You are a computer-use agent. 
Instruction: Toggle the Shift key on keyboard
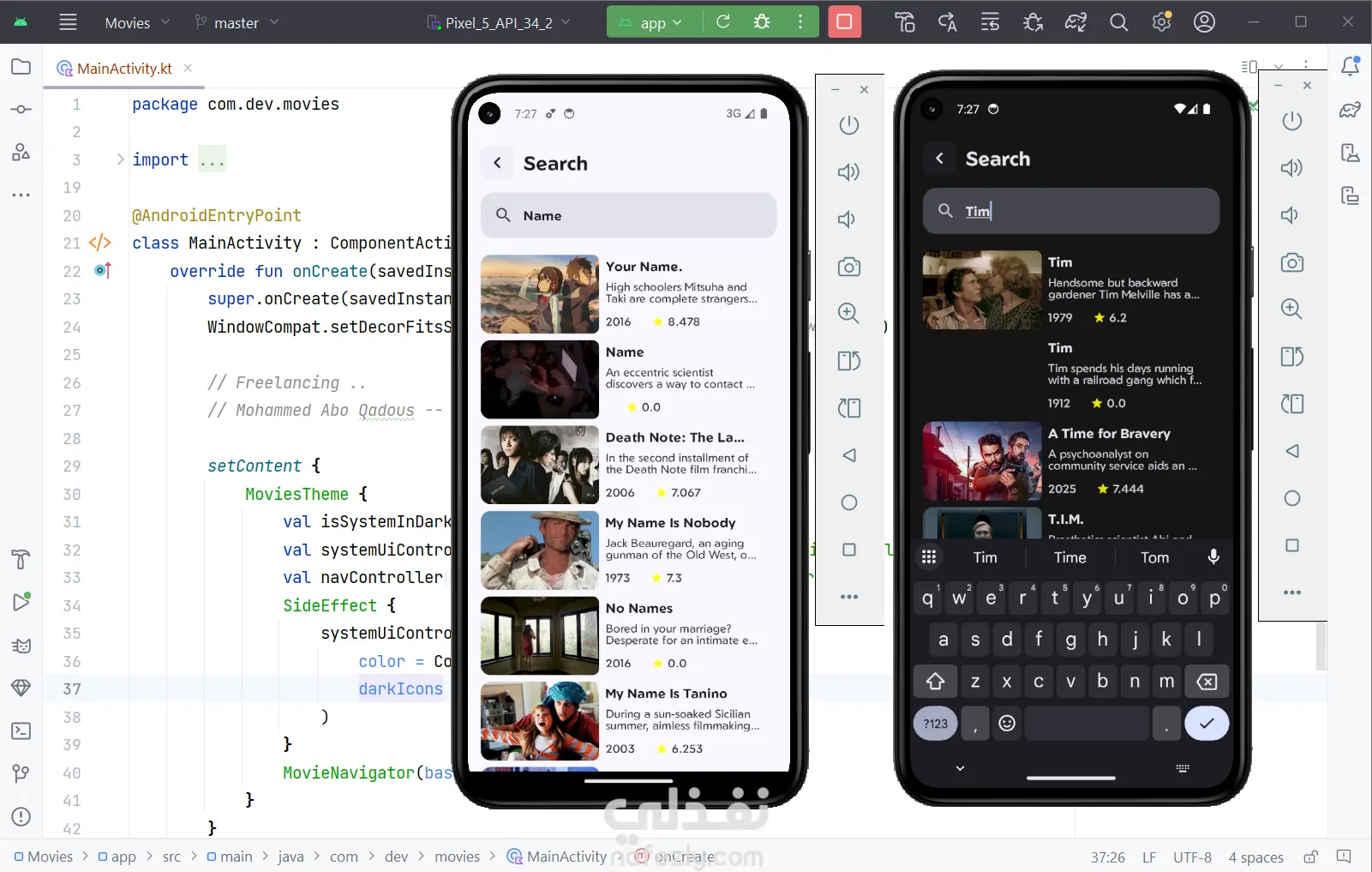coord(935,682)
